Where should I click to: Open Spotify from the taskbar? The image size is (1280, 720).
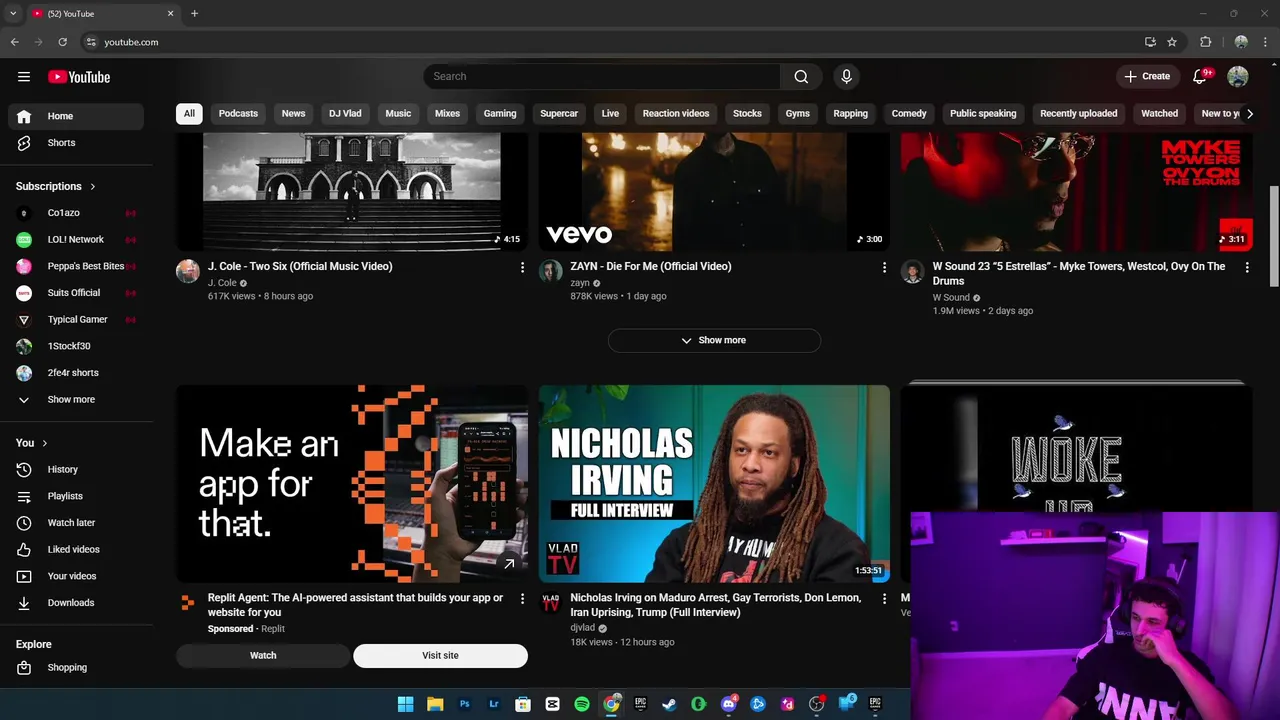click(x=582, y=704)
